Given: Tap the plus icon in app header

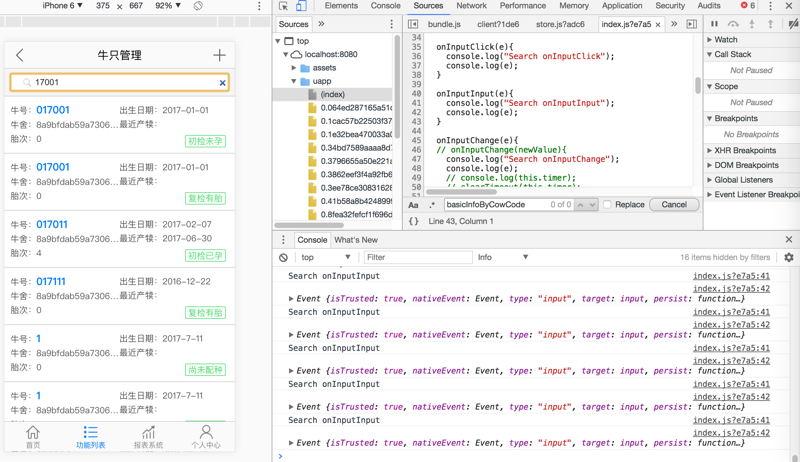Looking at the screenshot, I should click(x=219, y=55).
